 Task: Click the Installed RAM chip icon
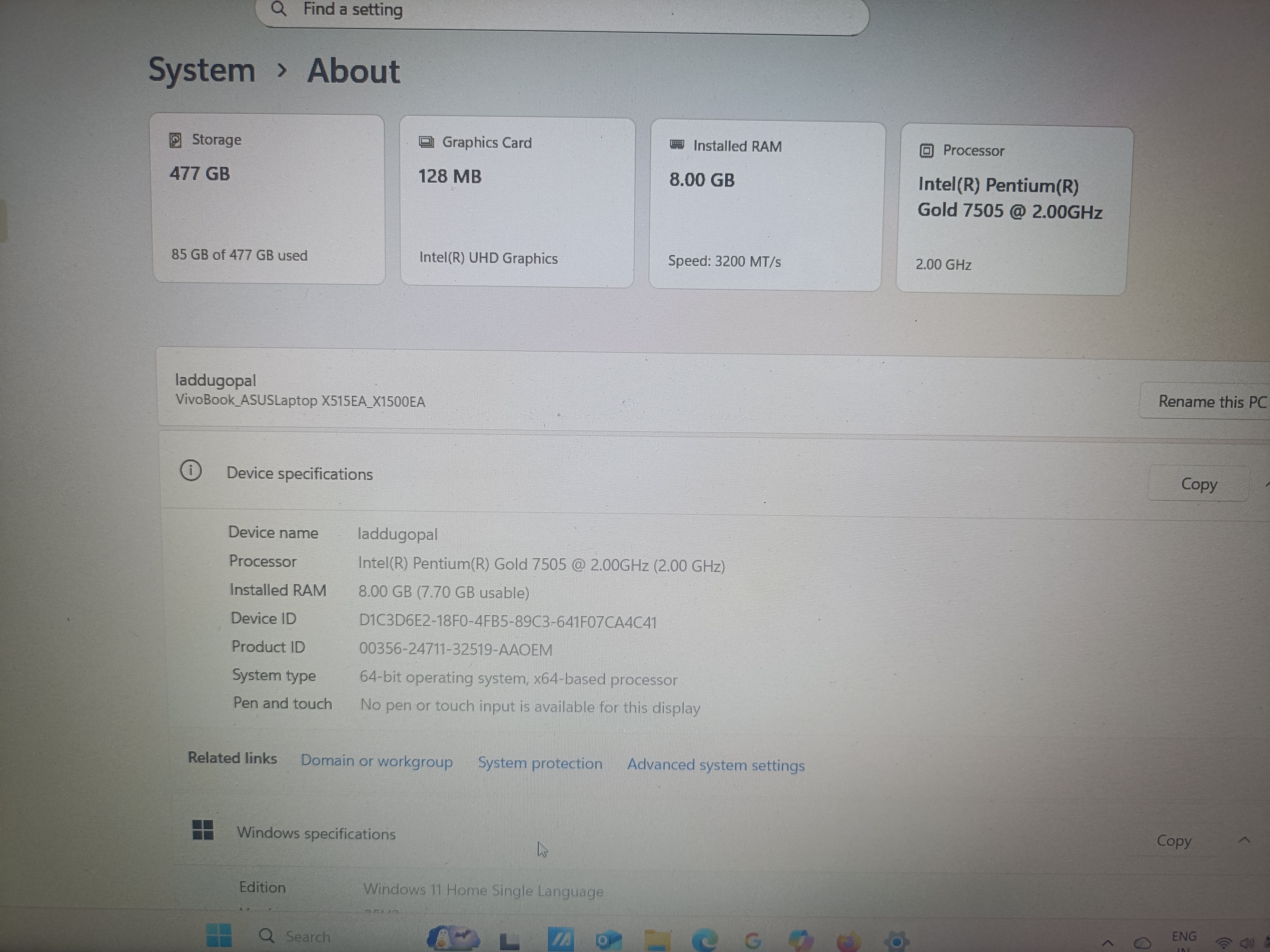[x=677, y=145]
